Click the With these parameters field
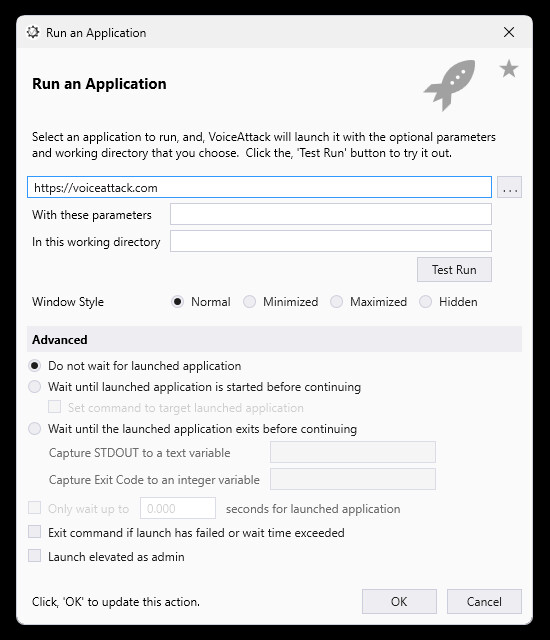 (x=331, y=214)
